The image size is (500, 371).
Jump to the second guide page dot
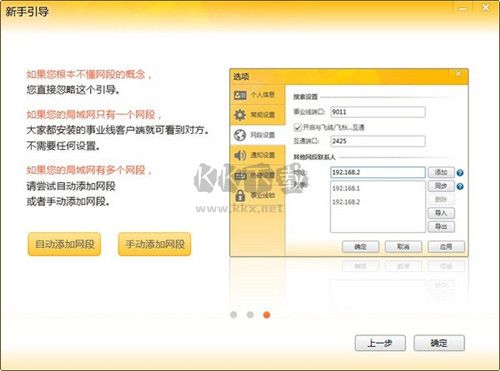(x=250, y=315)
